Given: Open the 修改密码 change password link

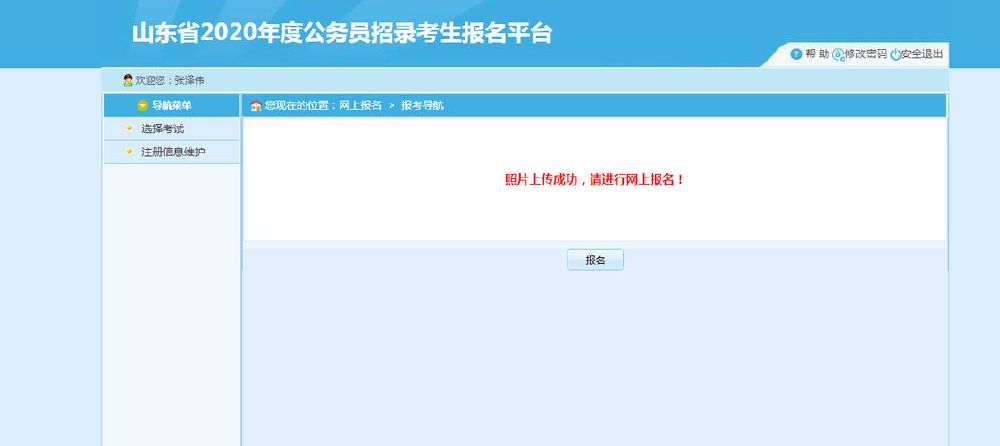Looking at the screenshot, I should 866,54.
